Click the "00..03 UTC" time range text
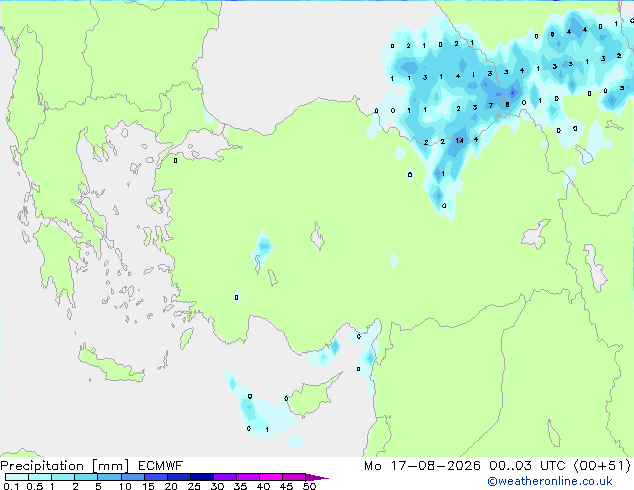 (x=527, y=466)
